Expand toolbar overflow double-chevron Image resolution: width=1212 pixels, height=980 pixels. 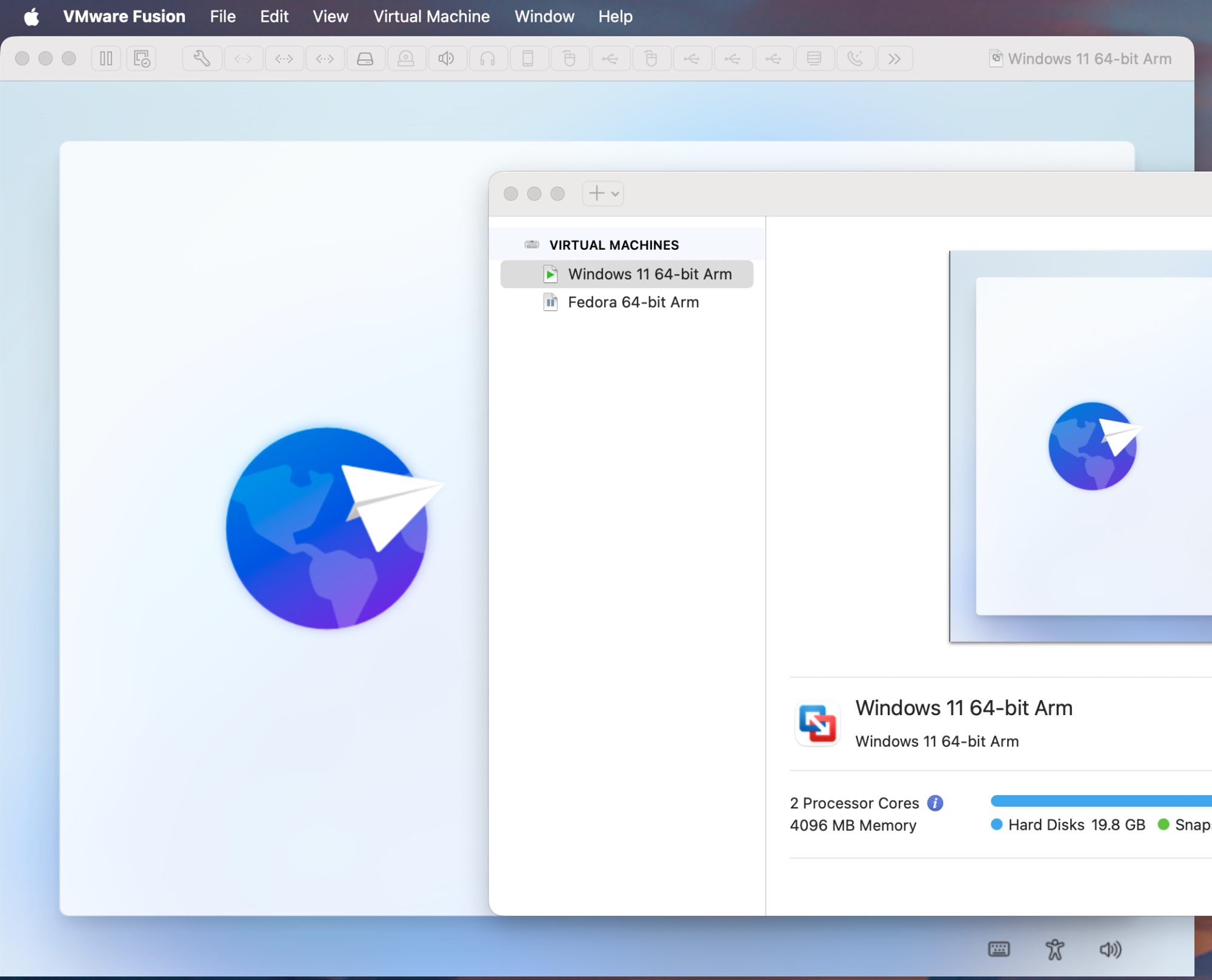click(x=894, y=59)
